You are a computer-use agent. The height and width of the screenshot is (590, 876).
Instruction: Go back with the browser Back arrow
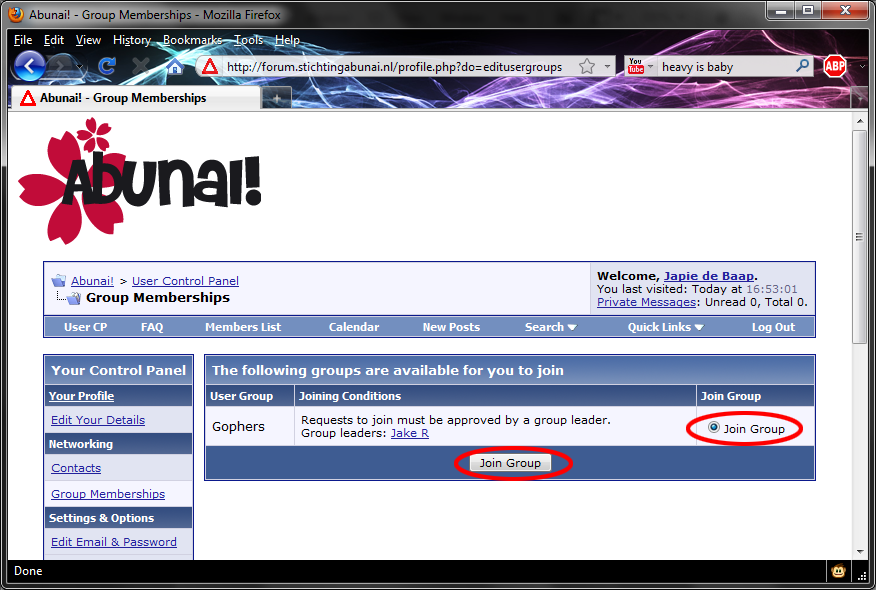pos(29,66)
